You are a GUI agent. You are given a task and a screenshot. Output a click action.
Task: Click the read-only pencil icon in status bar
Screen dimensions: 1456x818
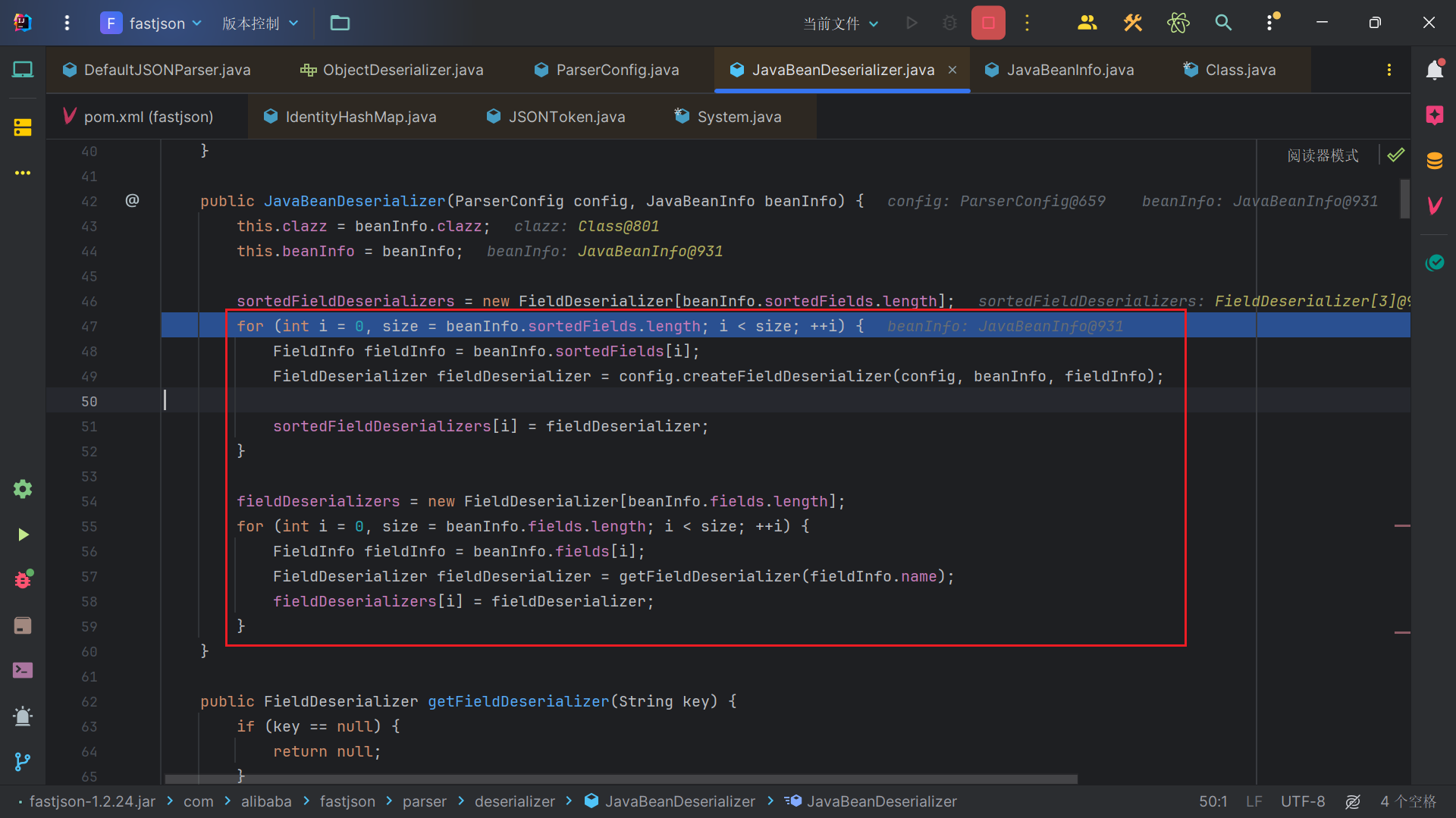[x=1353, y=801]
